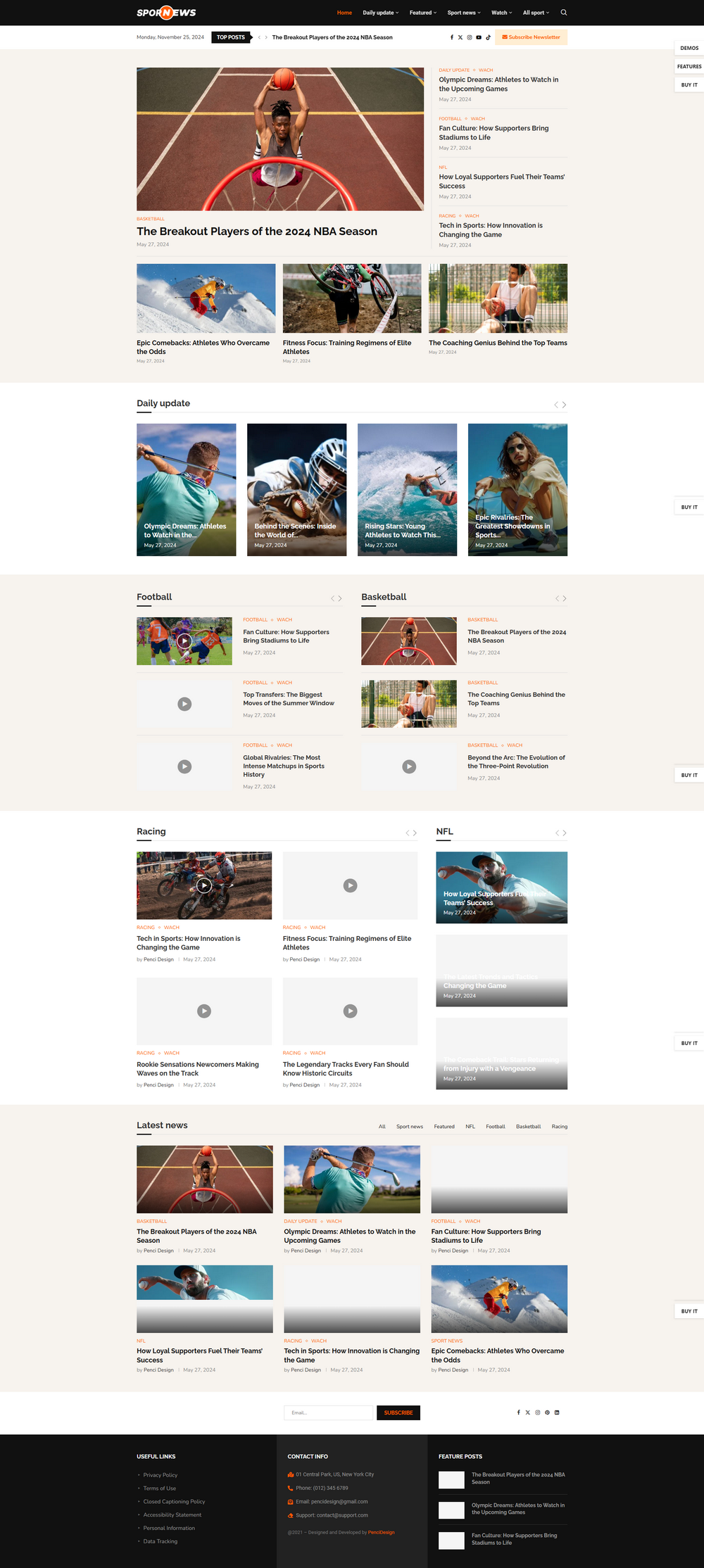
Task: Switch to Football tab in Latest news
Action: pos(495,1127)
